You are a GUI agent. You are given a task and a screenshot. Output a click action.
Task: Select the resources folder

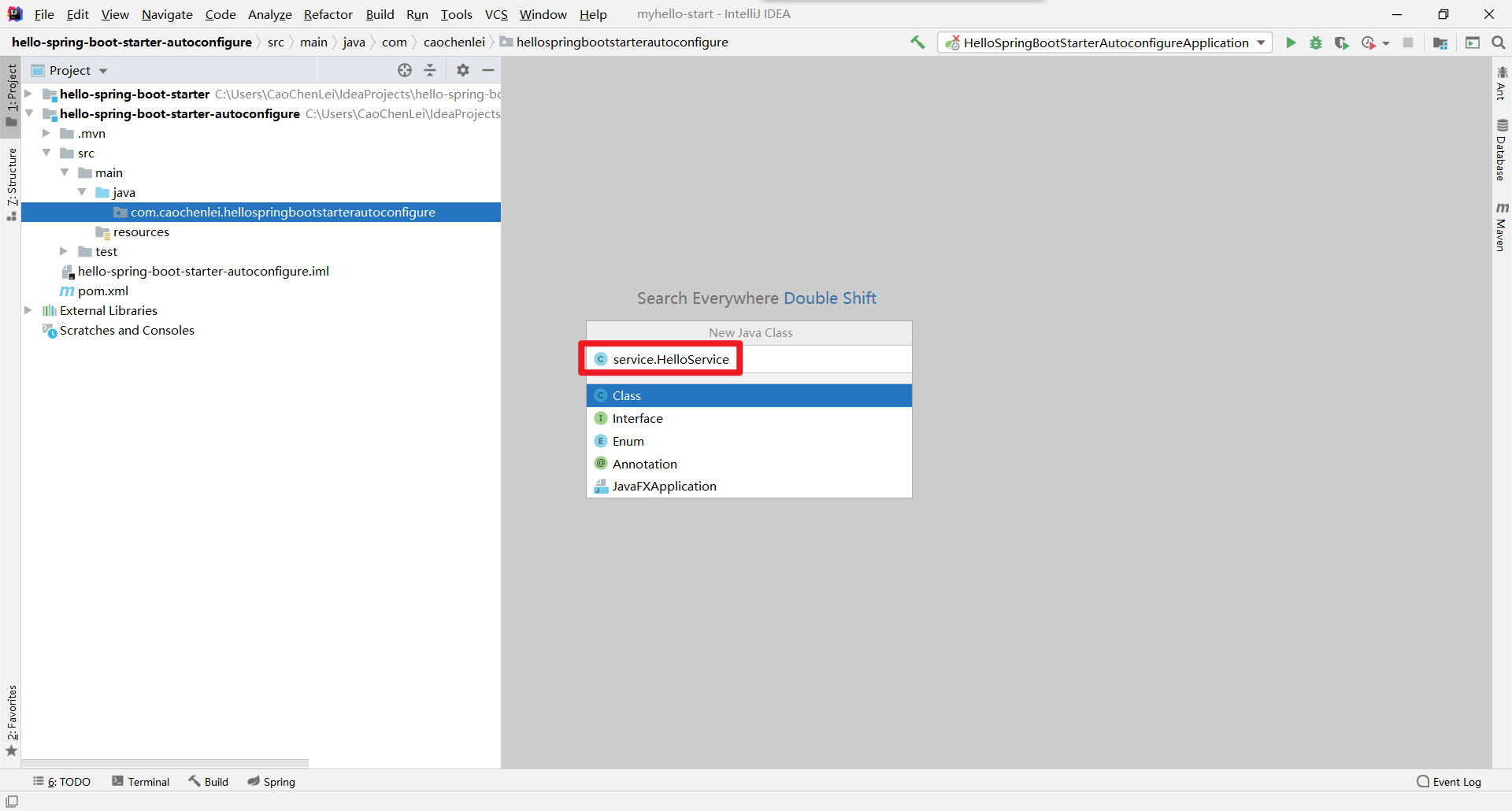[141, 231]
